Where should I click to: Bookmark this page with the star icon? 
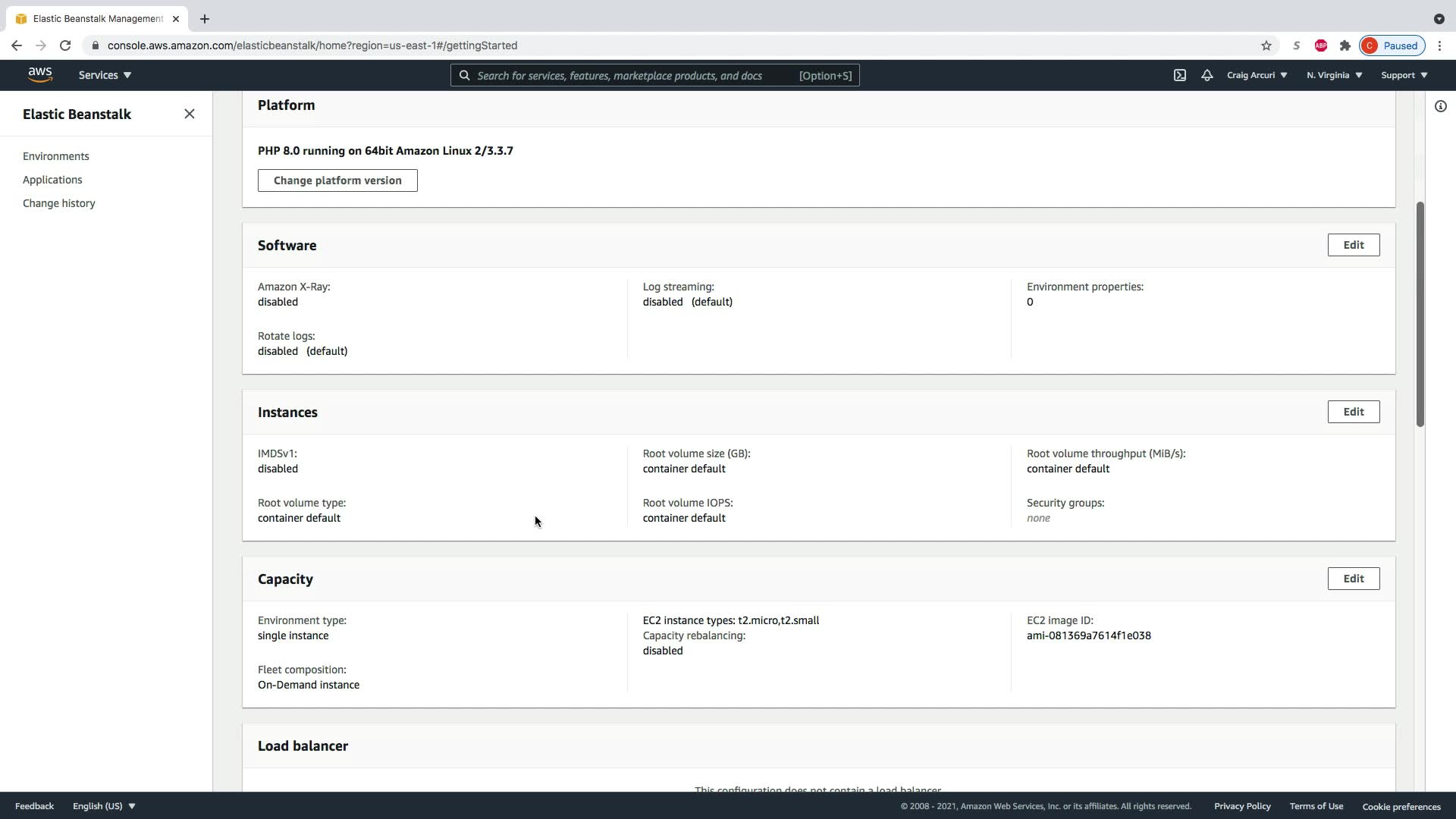pyautogui.click(x=1266, y=45)
